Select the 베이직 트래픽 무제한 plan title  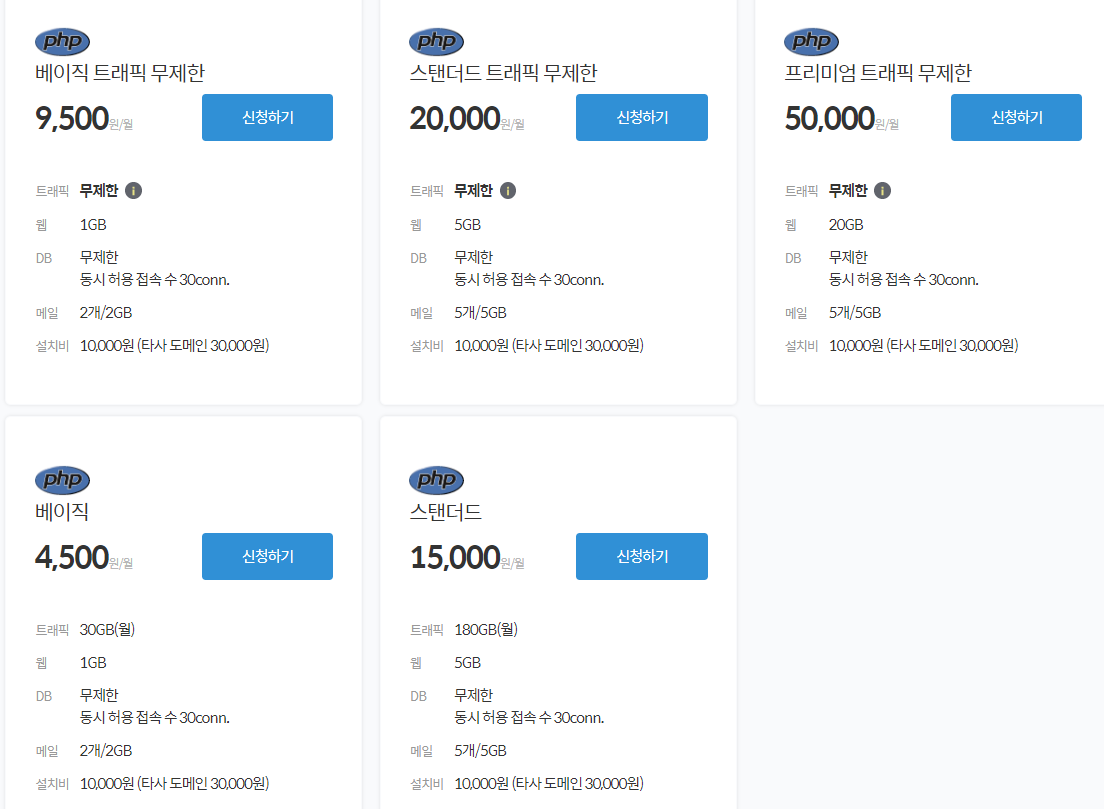click(x=120, y=73)
